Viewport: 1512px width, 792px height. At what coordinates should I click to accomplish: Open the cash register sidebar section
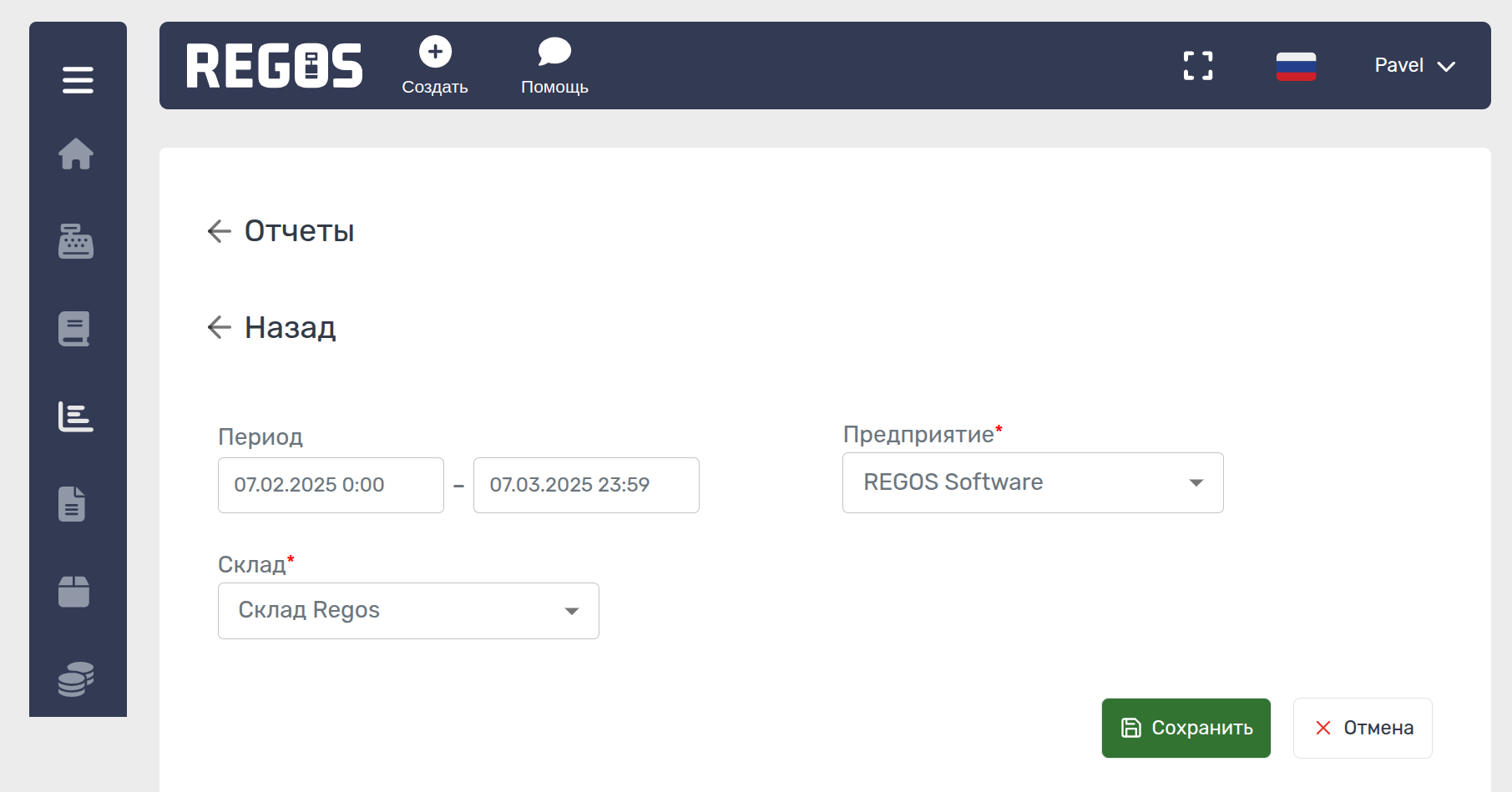[x=76, y=241]
